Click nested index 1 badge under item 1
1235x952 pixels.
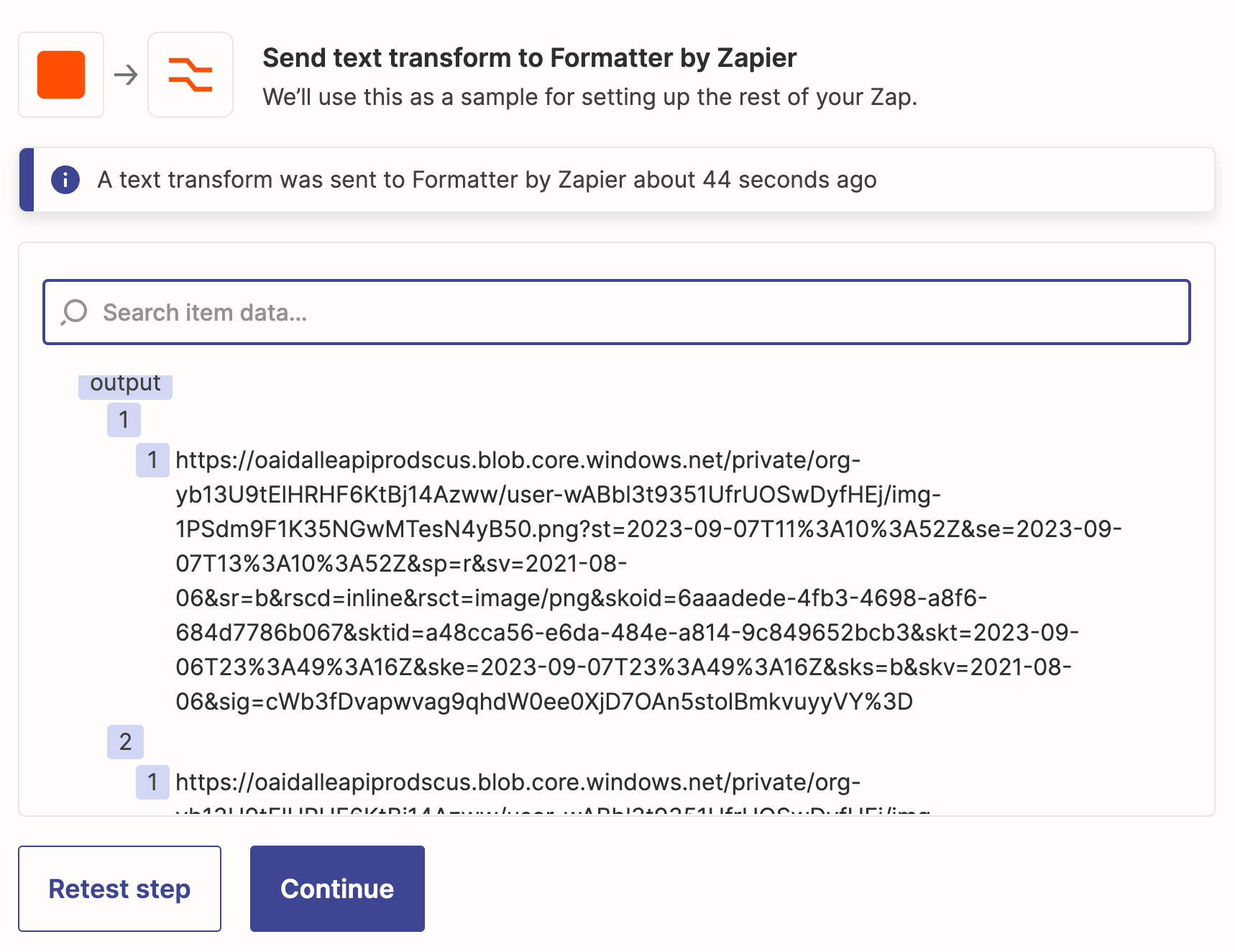point(152,460)
